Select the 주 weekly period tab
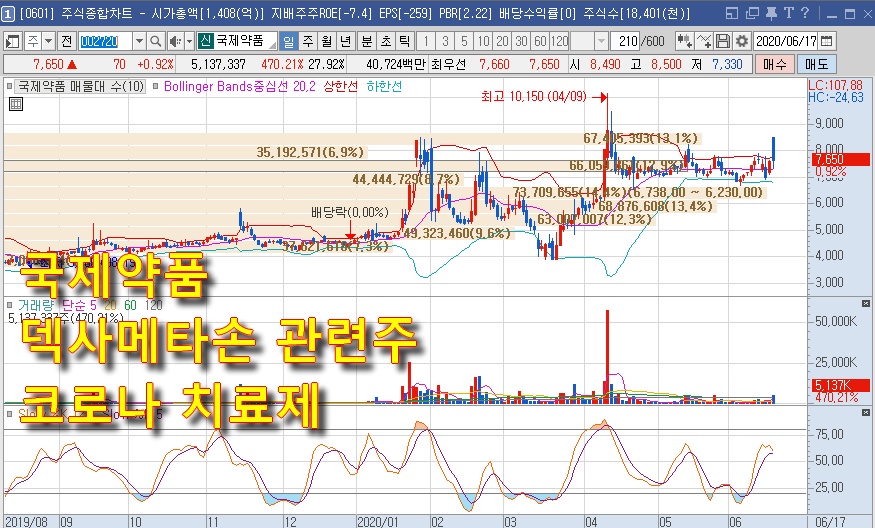Screen dimensions: 875x528 (x=307, y=41)
